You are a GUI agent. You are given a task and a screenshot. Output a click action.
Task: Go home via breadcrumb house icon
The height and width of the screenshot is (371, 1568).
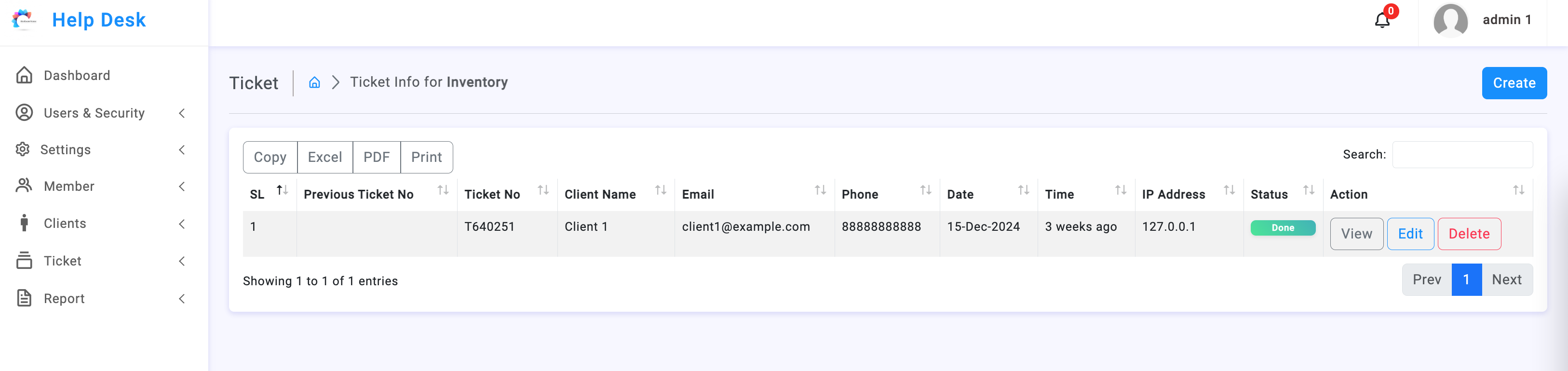(x=314, y=82)
